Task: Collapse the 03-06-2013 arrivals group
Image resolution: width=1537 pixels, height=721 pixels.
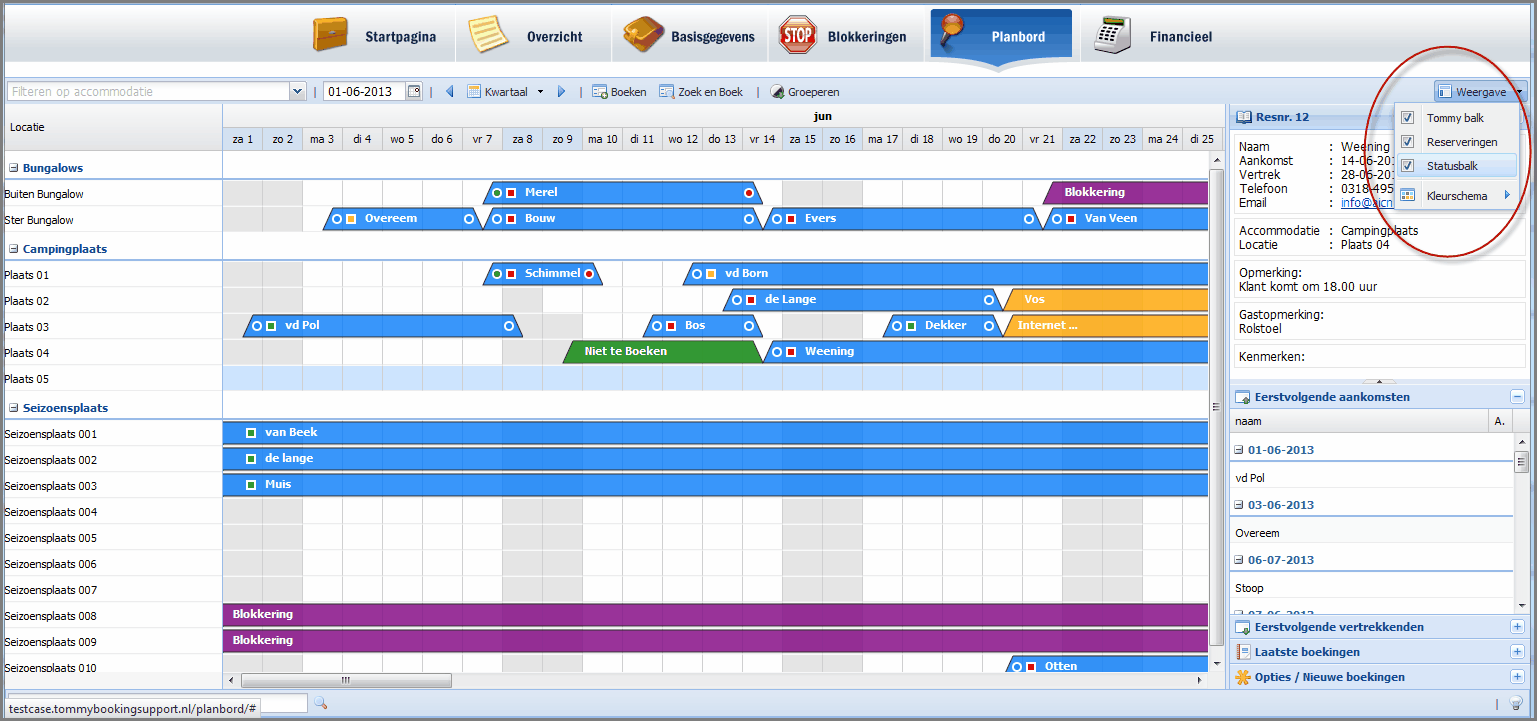Action: [x=1239, y=505]
